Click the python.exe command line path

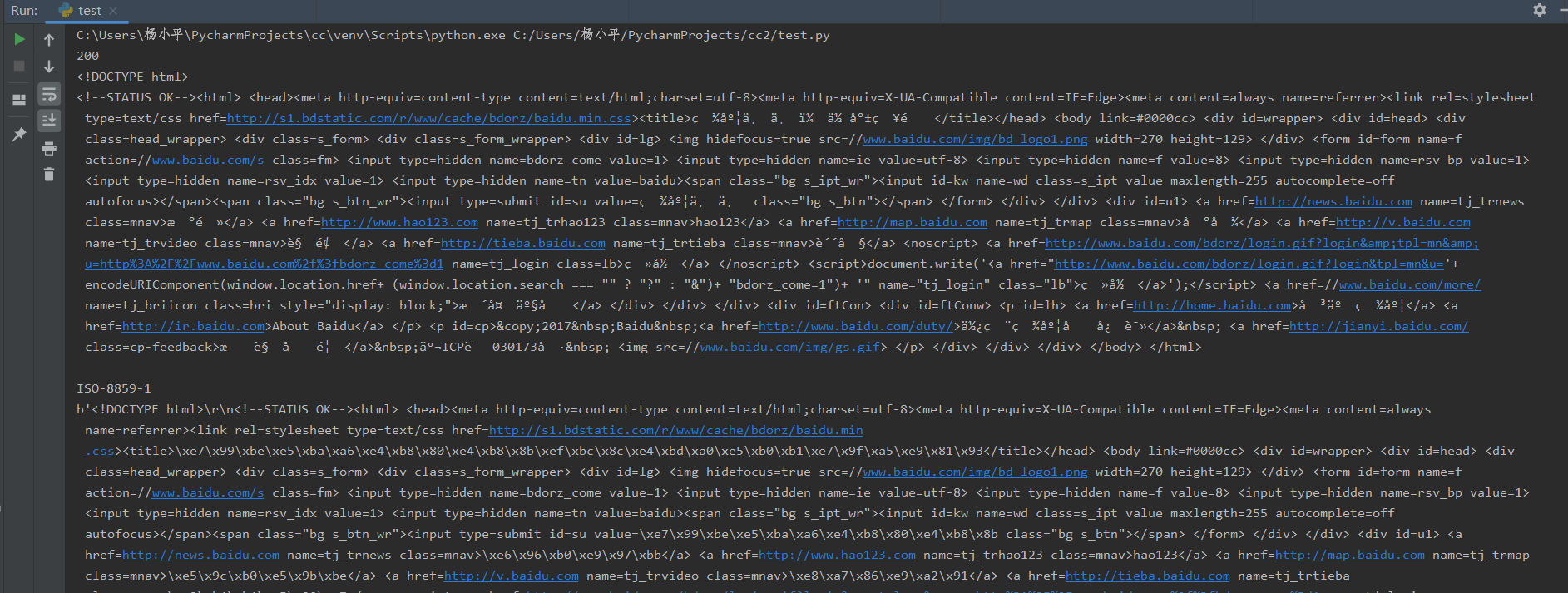click(291, 35)
